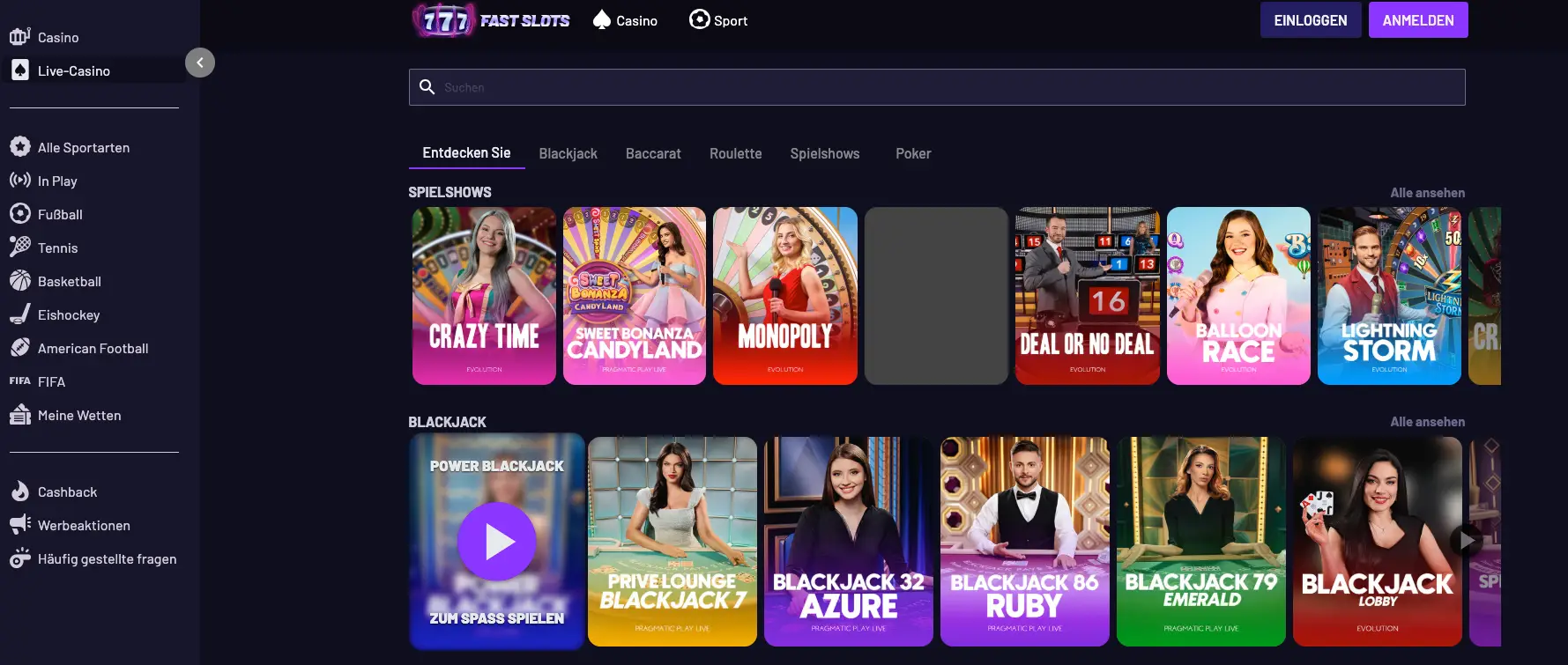Click the Werbeaktionen megaphone icon

click(x=20, y=525)
